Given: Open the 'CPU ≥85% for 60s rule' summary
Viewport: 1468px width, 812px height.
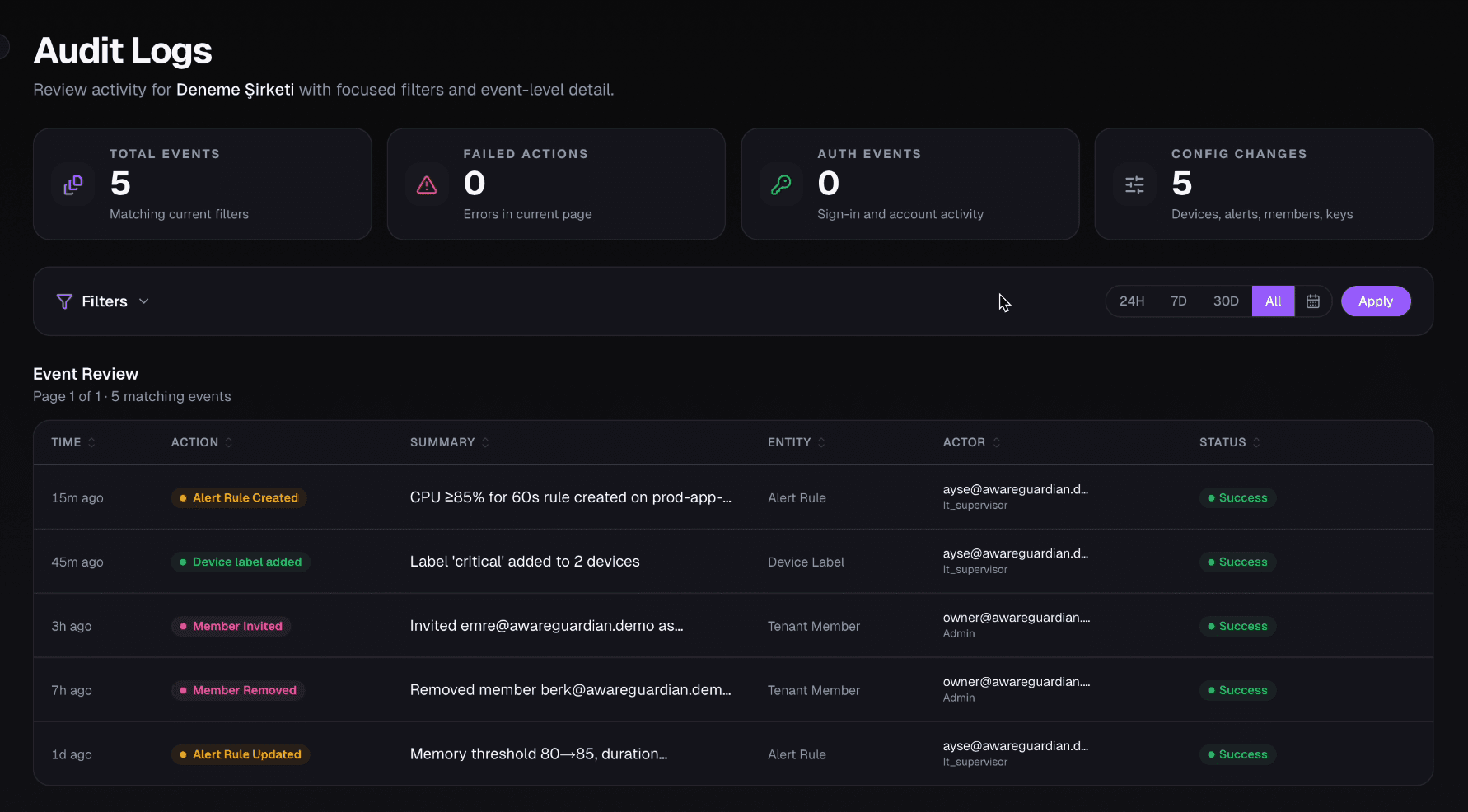Looking at the screenshot, I should tap(571, 497).
